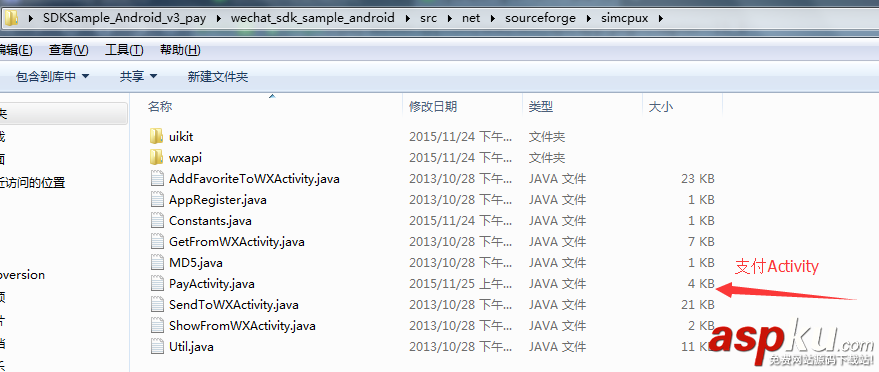Viewport: 879px width, 372px height.
Task: Click simcpux breadcrumb segment
Action: click(624, 18)
